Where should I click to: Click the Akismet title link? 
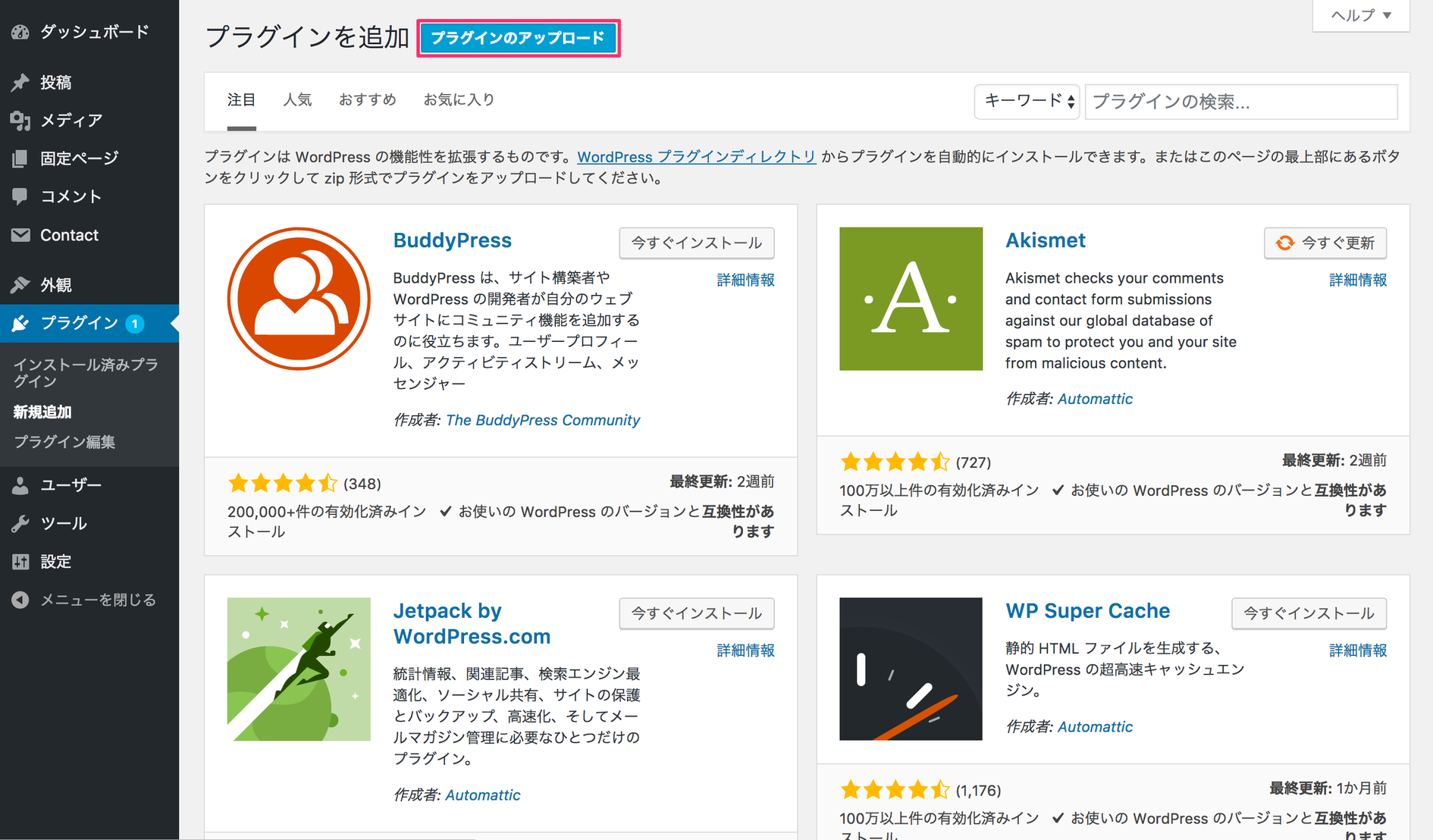pyautogui.click(x=1045, y=240)
